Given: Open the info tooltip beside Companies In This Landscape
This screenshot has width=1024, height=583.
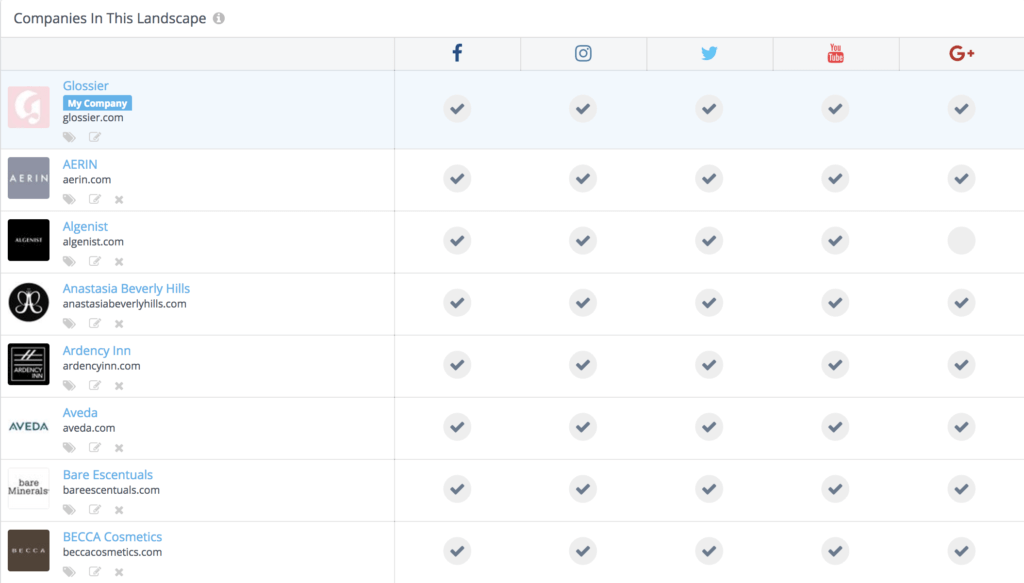Looking at the screenshot, I should (218, 18).
